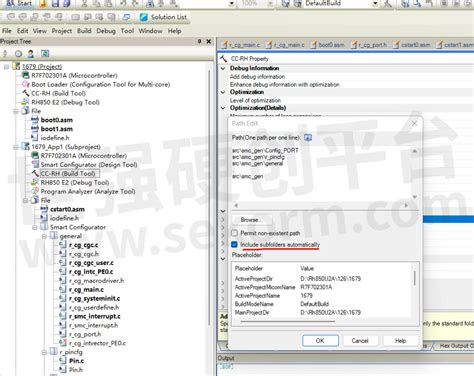Click the RH850 E2 debug tool icon under 1679 project

coord(25,102)
